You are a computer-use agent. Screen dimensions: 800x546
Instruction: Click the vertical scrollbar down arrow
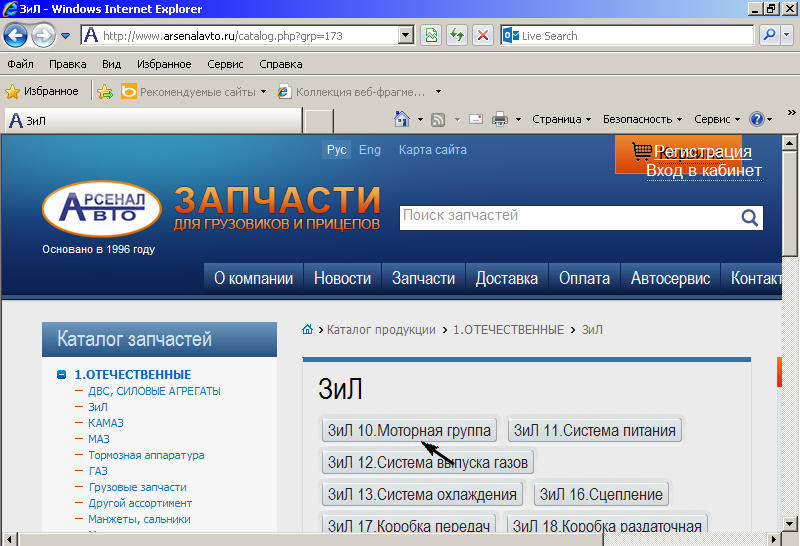point(789,524)
